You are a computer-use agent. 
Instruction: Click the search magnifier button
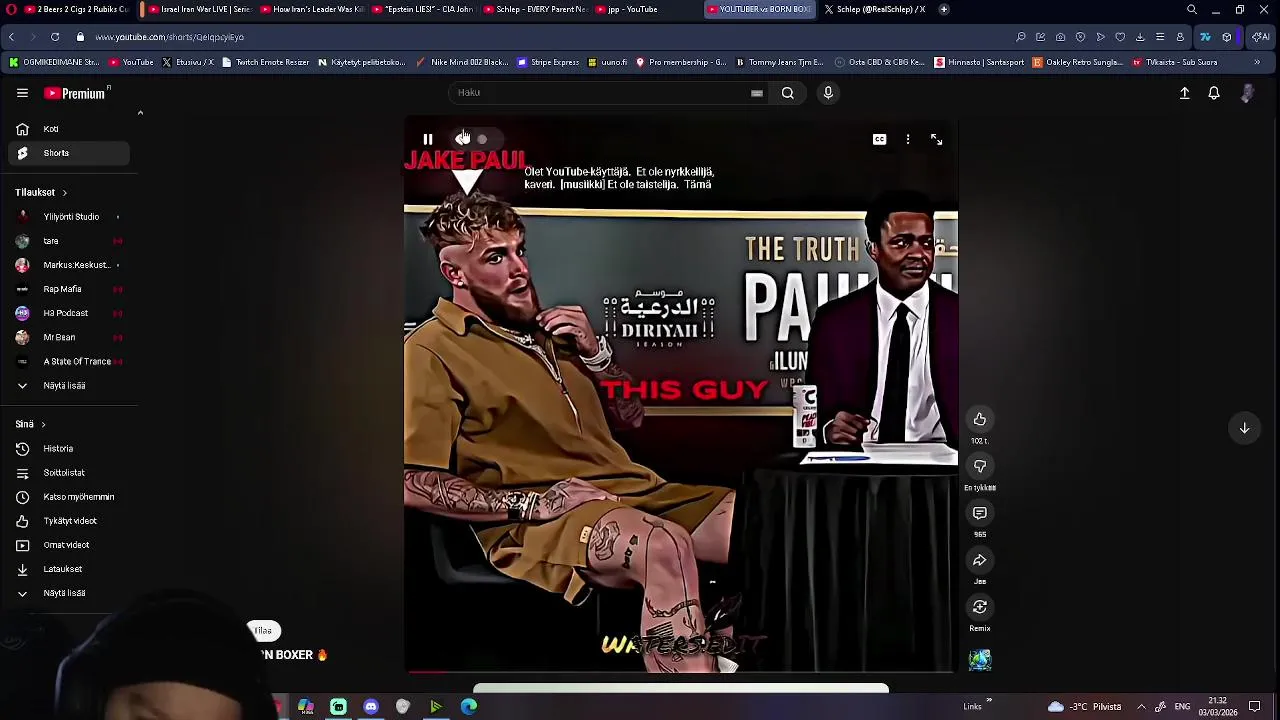pyautogui.click(x=788, y=93)
